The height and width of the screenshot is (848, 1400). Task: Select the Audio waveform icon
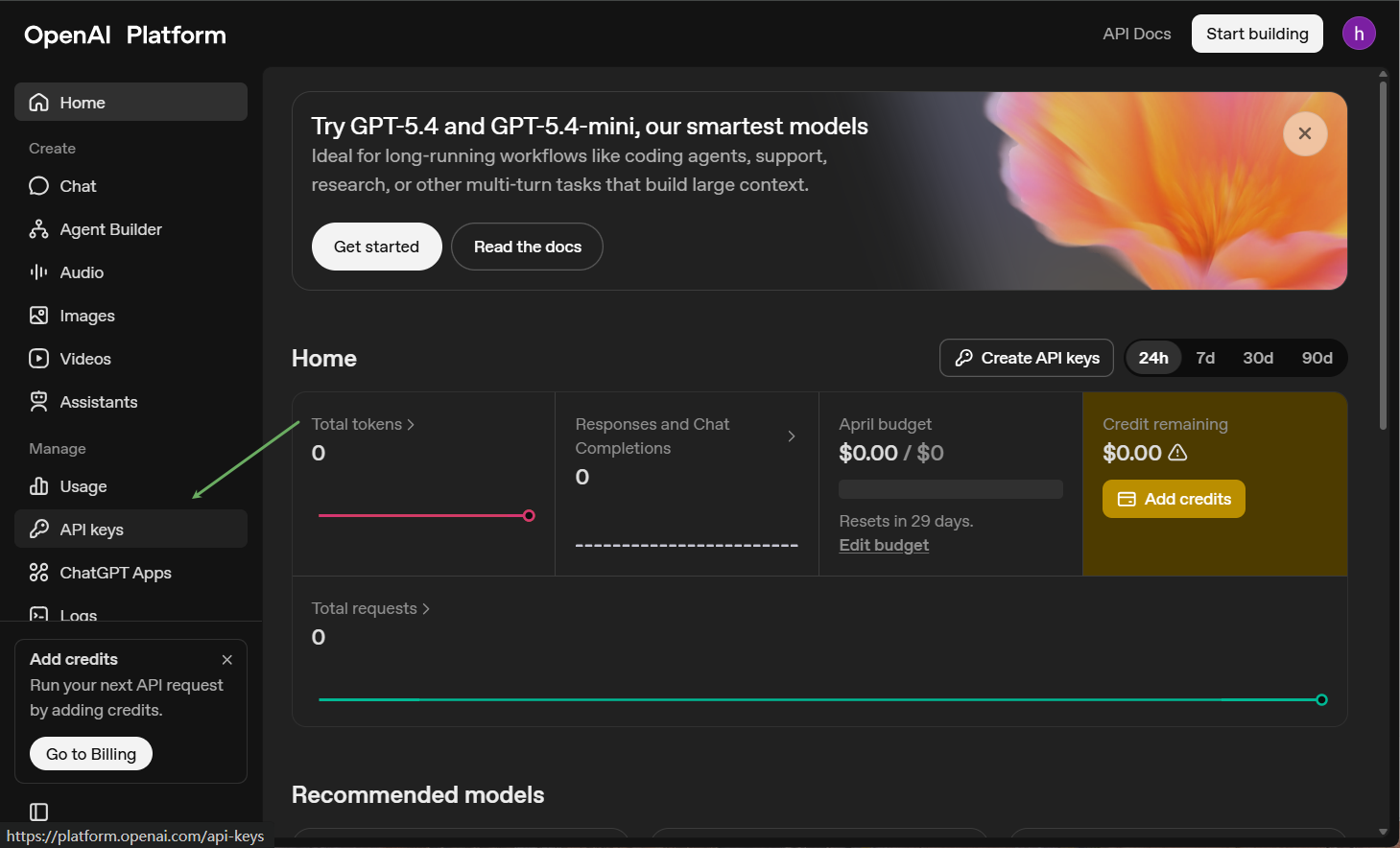tap(38, 272)
